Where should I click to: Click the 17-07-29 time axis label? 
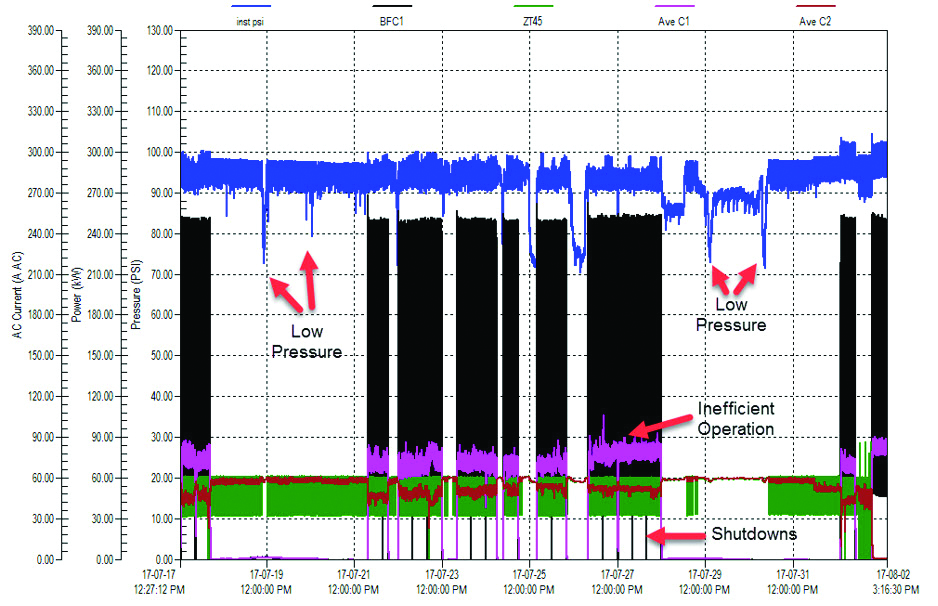pos(705,582)
